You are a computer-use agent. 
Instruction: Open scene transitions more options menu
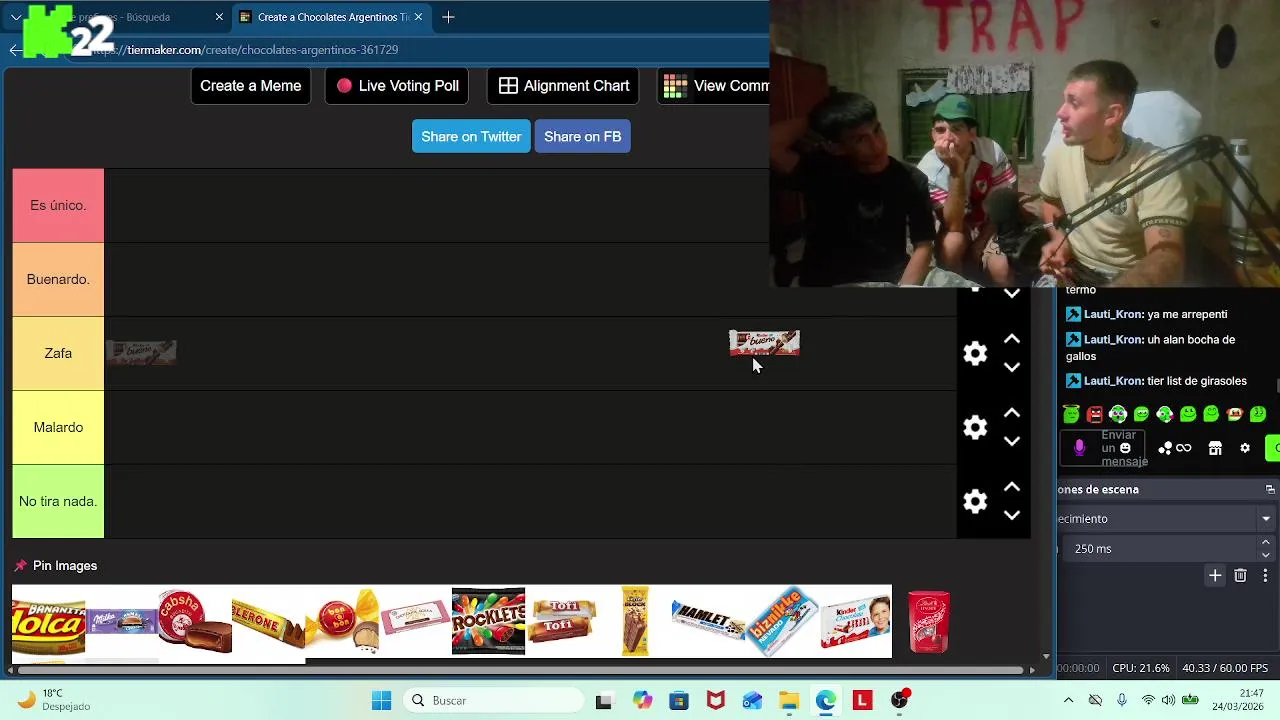coord(1265,576)
